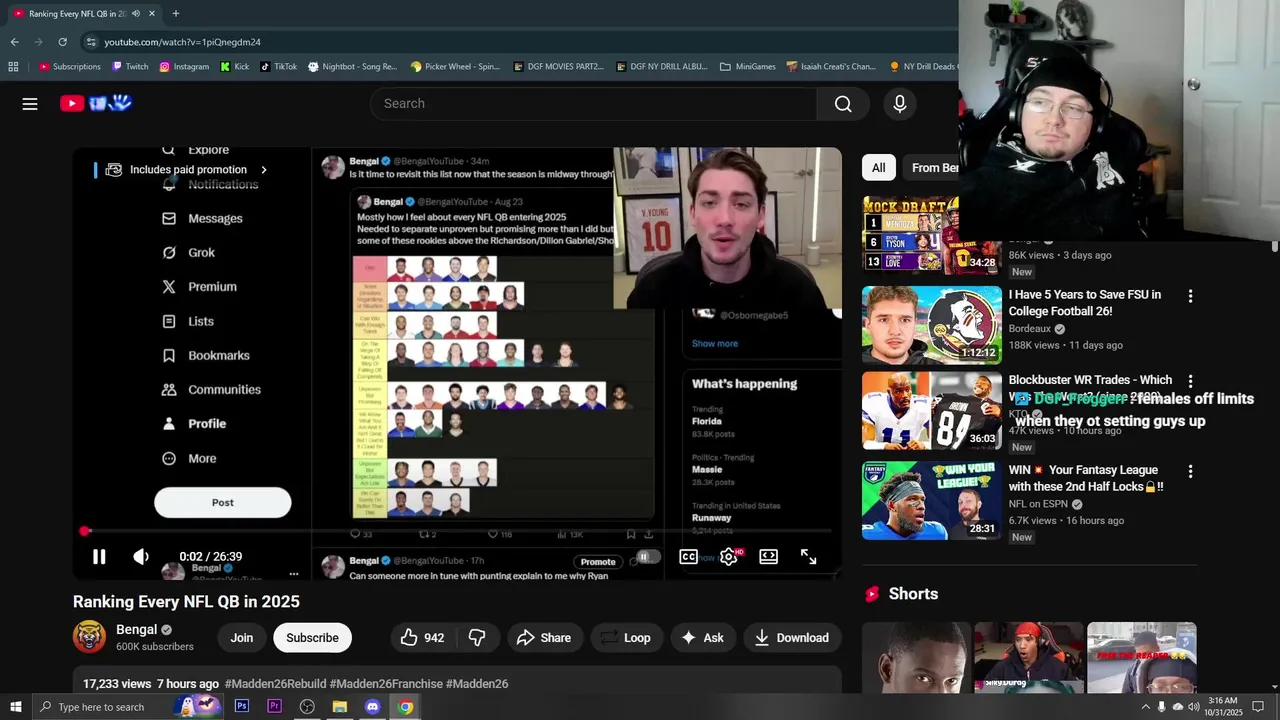
Task: Go to the YouTube home logo
Action: point(96,103)
